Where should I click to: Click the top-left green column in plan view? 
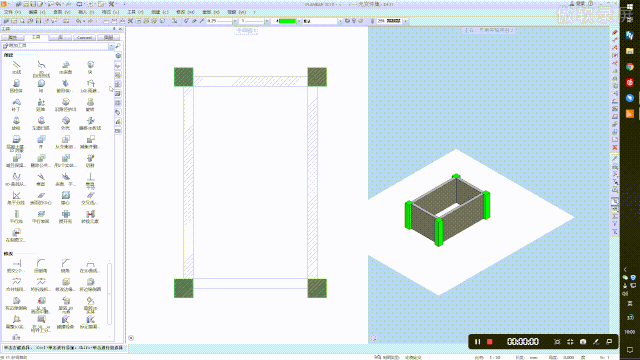tap(184, 77)
